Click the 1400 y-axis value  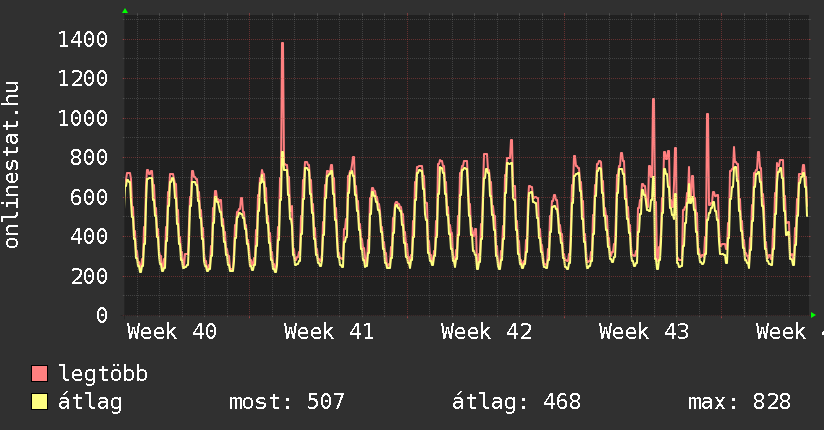(x=84, y=39)
